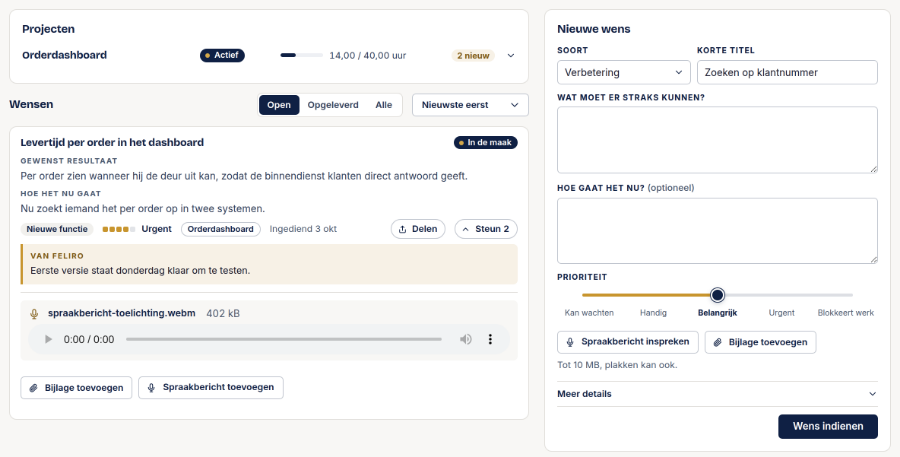Click the 2 nieuw badge
The image size is (900, 457).
tap(473, 56)
